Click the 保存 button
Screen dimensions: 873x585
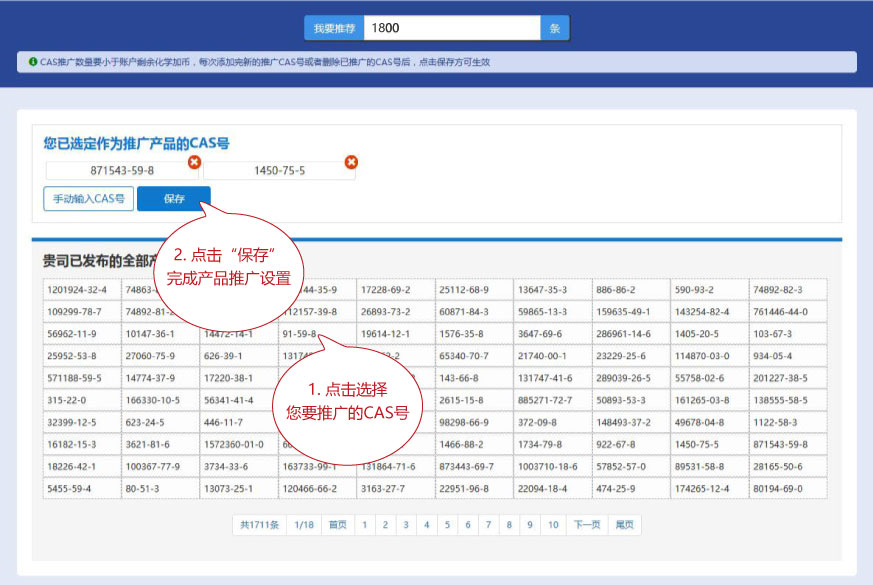[x=174, y=199]
